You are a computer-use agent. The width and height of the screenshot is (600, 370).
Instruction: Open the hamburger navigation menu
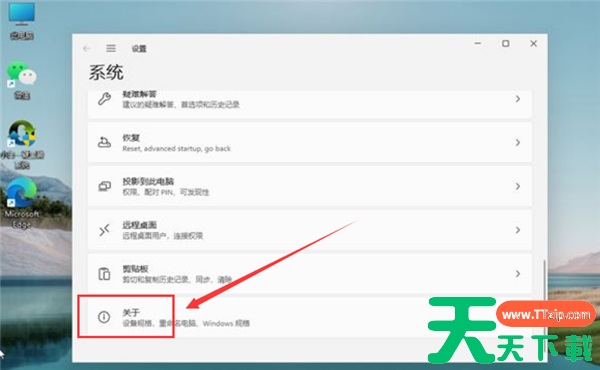111,48
